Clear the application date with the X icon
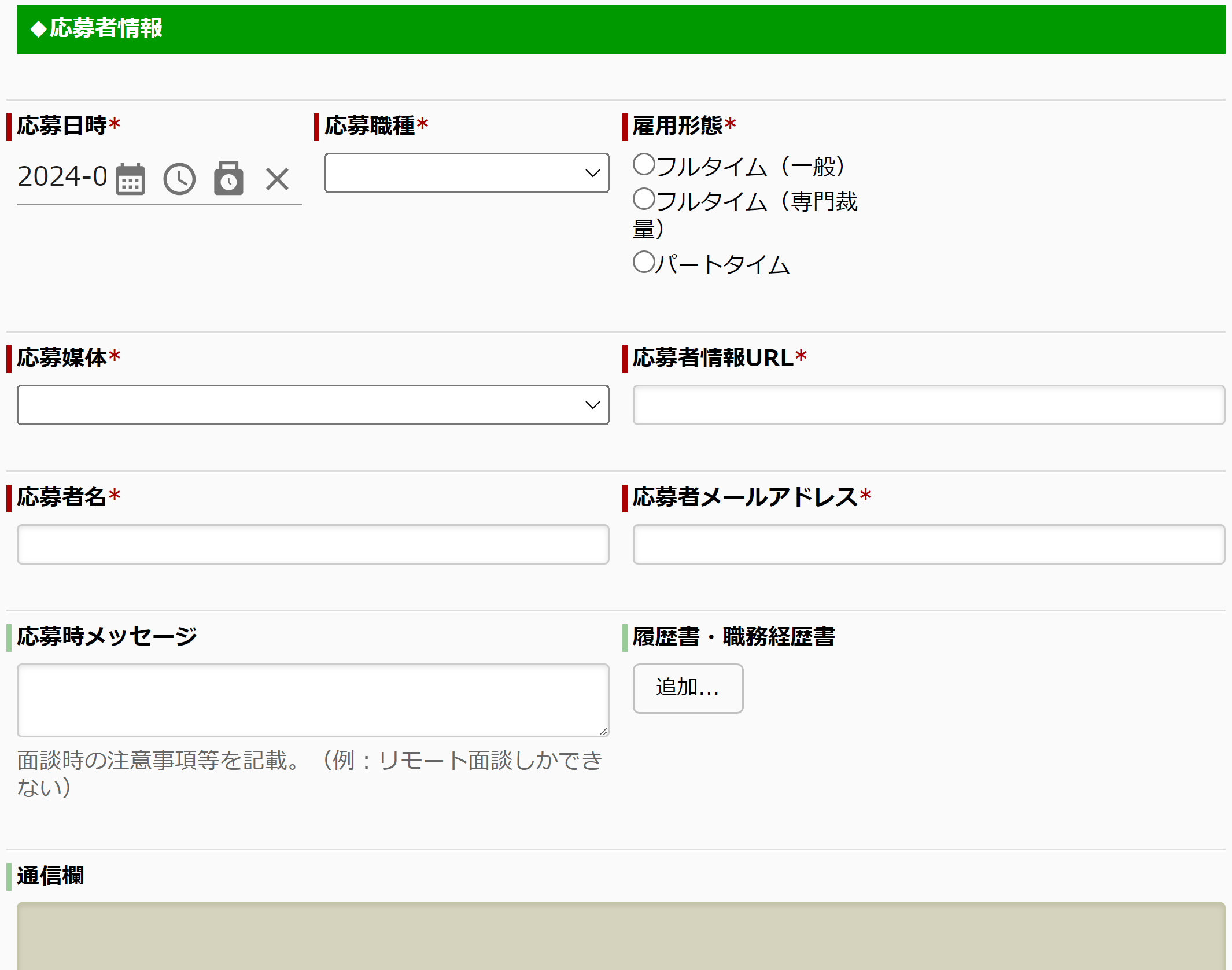Screen dimensions: 1232x970 pyautogui.click(x=276, y=179)
